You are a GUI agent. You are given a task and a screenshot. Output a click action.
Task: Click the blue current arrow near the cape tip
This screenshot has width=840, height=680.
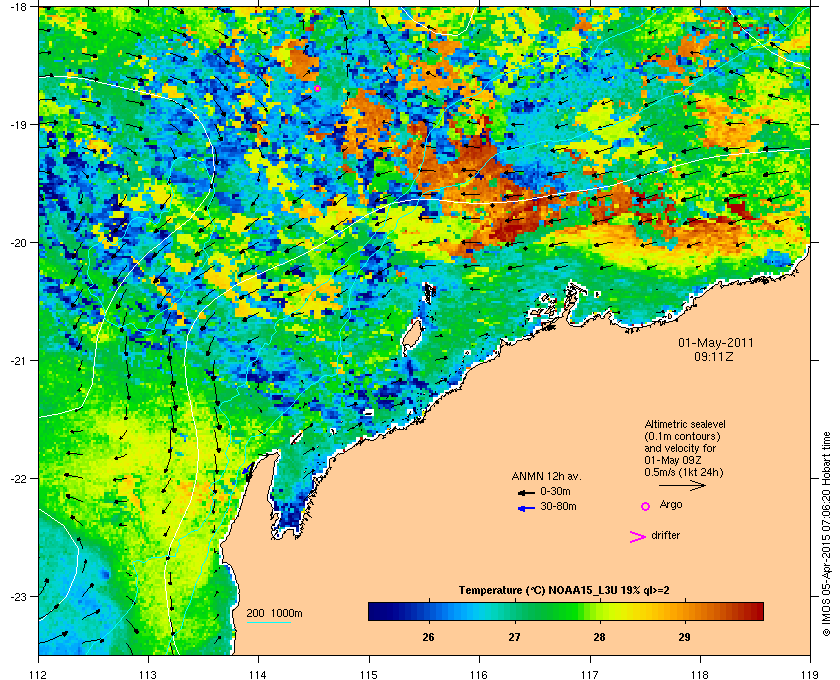pos(247,469)
